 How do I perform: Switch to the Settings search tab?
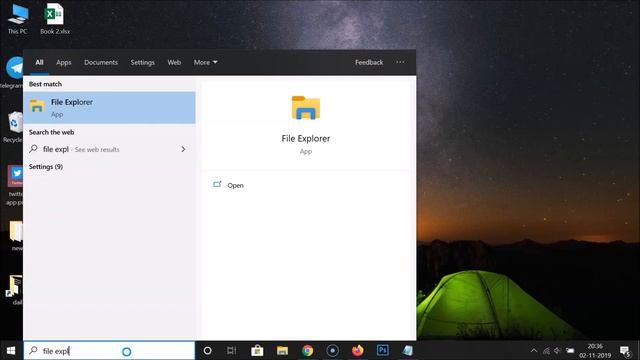coord(142,62)
